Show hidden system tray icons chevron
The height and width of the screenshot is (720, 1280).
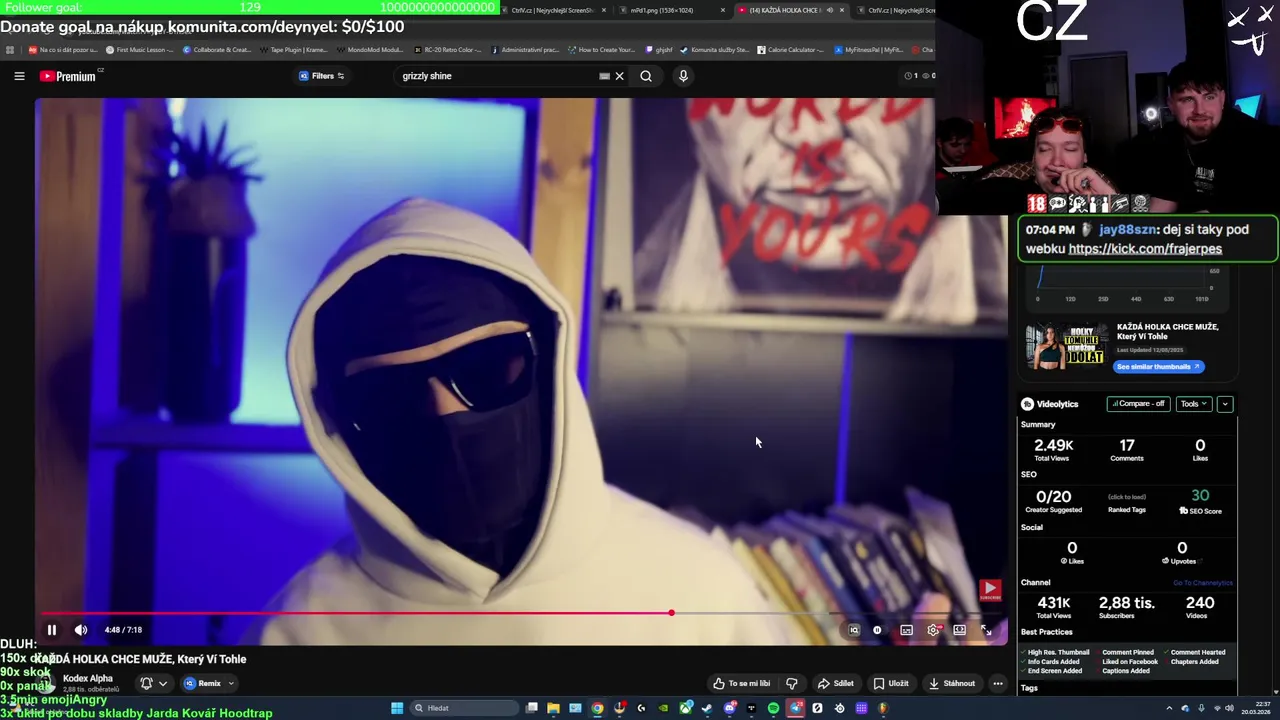[1169, 708]
